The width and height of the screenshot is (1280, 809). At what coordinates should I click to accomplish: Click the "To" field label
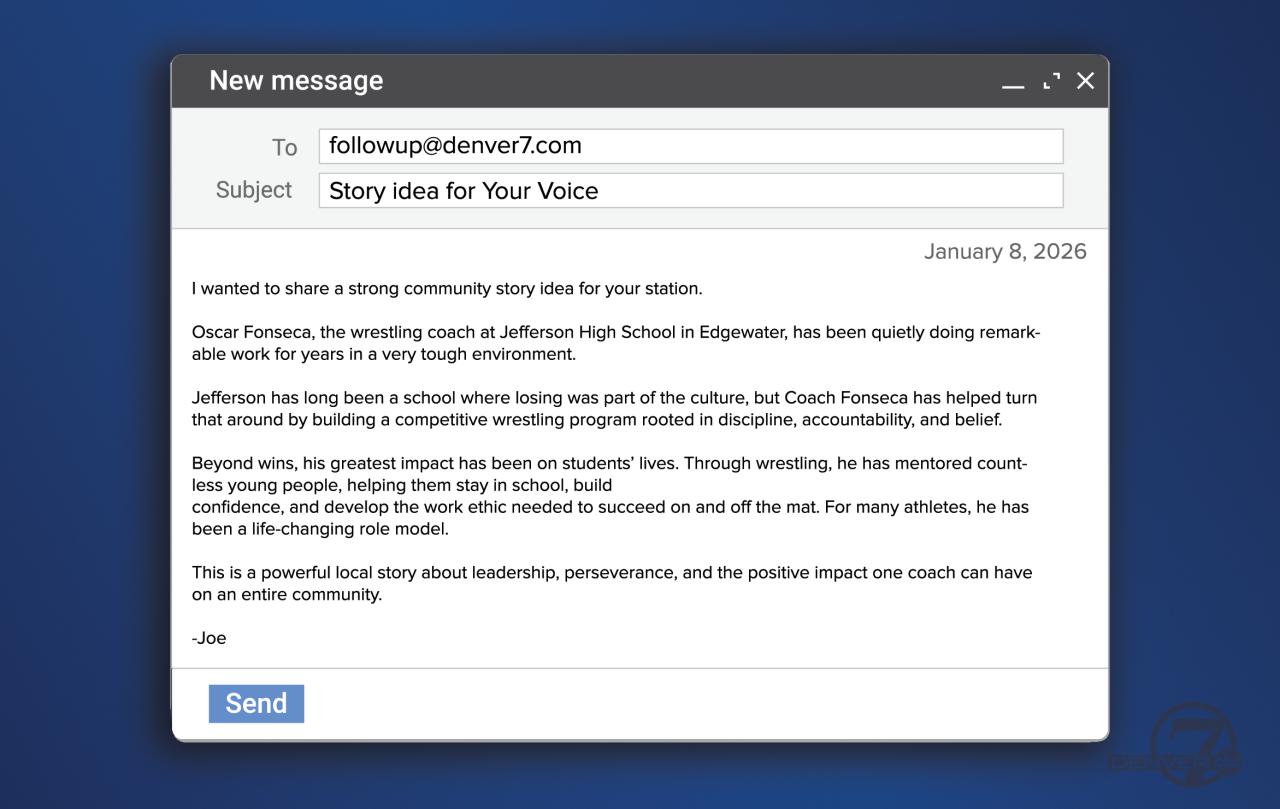(x=284, y=148)
